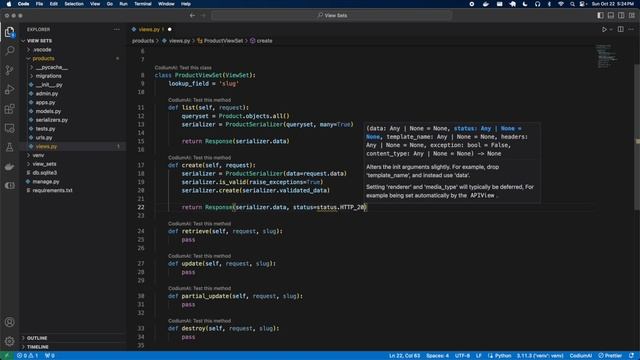The height and width of the screenshot is (360, 640).
Task: Click the editor minimap preview
Action: tap(607, 56)
